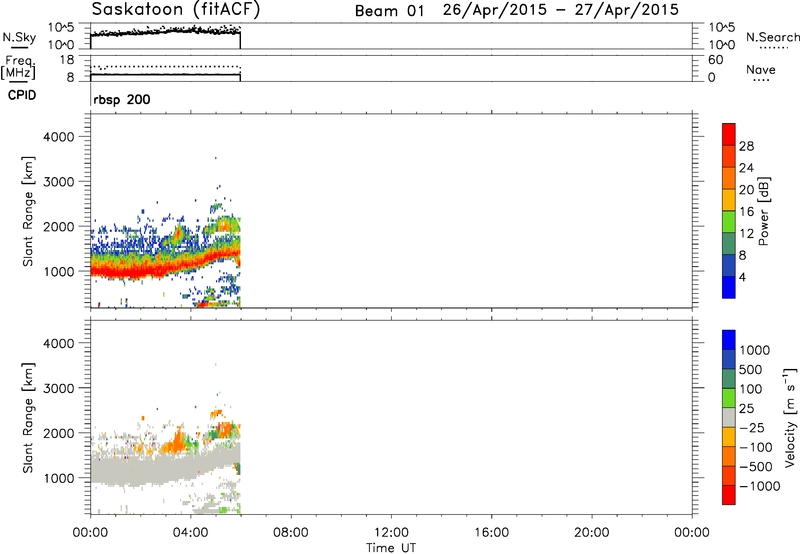Viewport: 800px width, 554px height.
Task: Click the "16:00" time tick label
Action: [x=491, y=533]
